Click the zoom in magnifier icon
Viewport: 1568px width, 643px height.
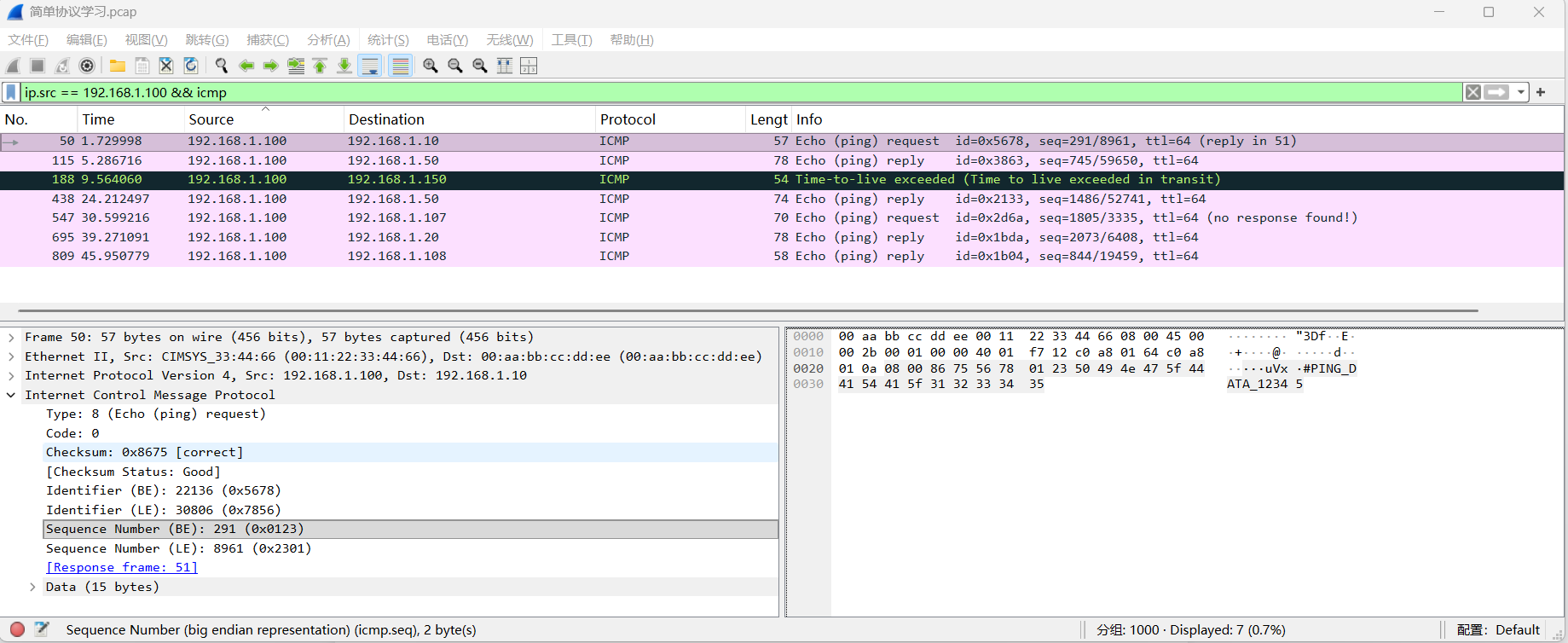[431, 66]
